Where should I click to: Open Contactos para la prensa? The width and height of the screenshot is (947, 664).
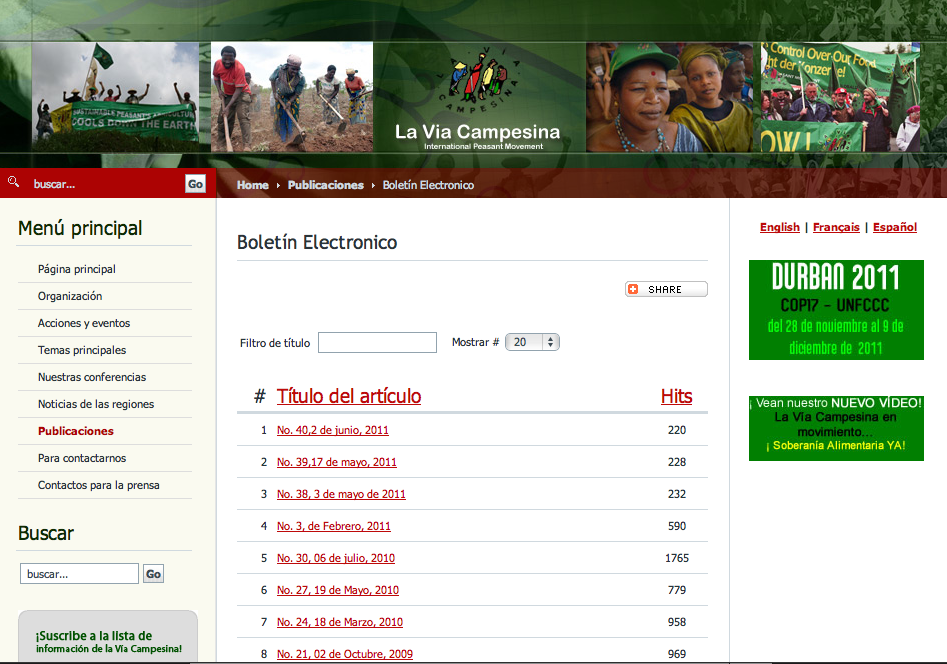99,485
